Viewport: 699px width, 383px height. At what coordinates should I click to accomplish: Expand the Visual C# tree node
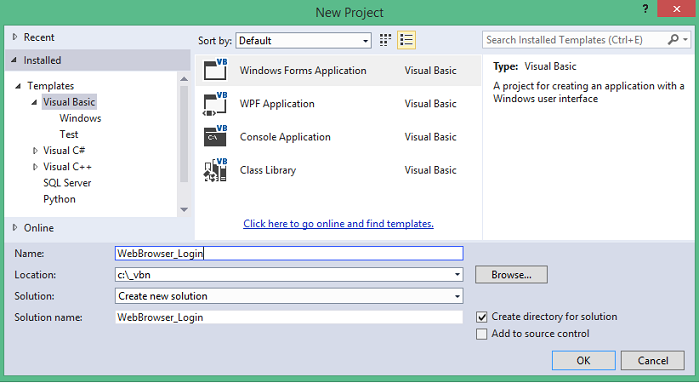click(x=35, y=151)
